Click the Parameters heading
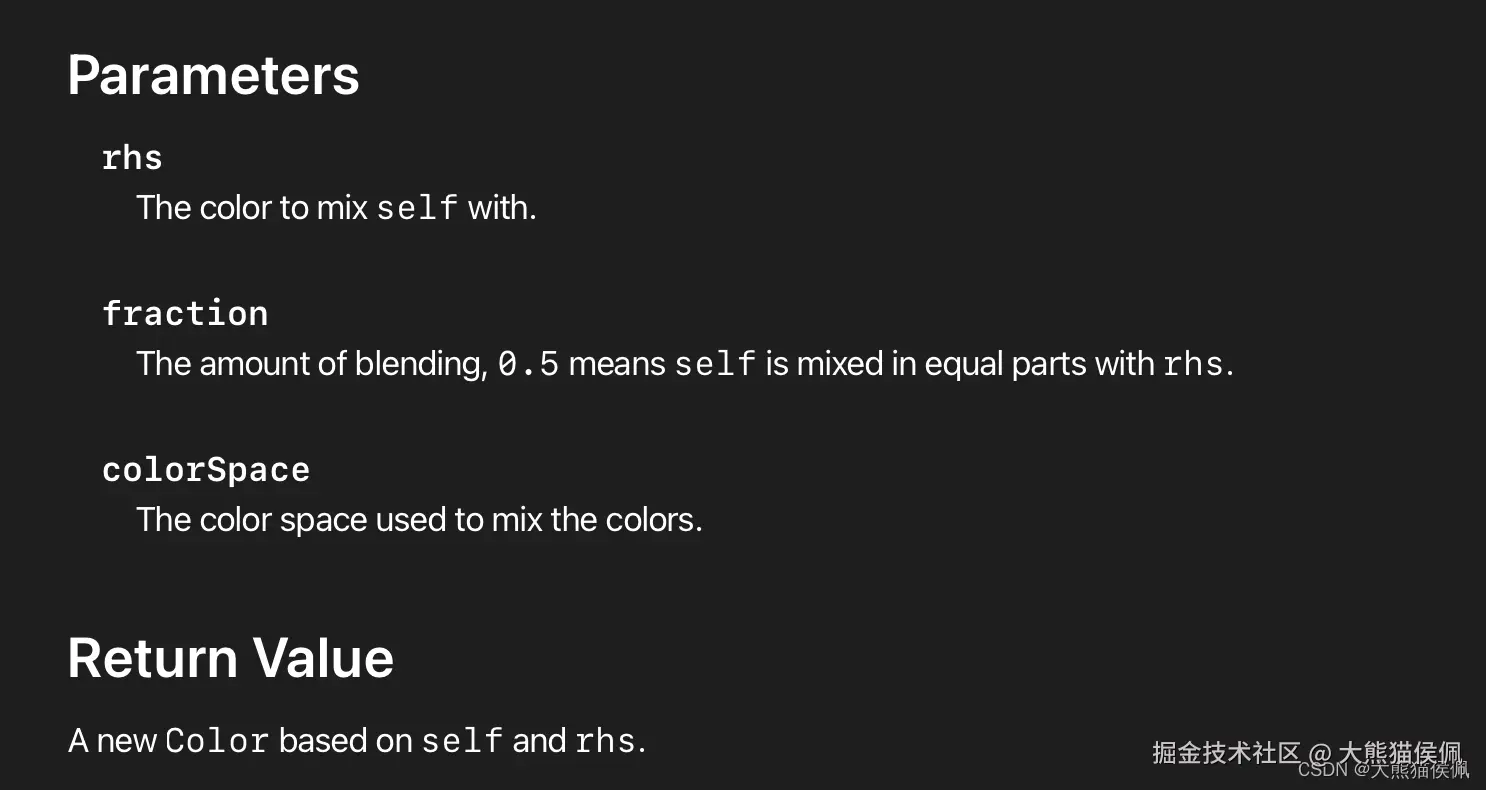 pos(213,75)
